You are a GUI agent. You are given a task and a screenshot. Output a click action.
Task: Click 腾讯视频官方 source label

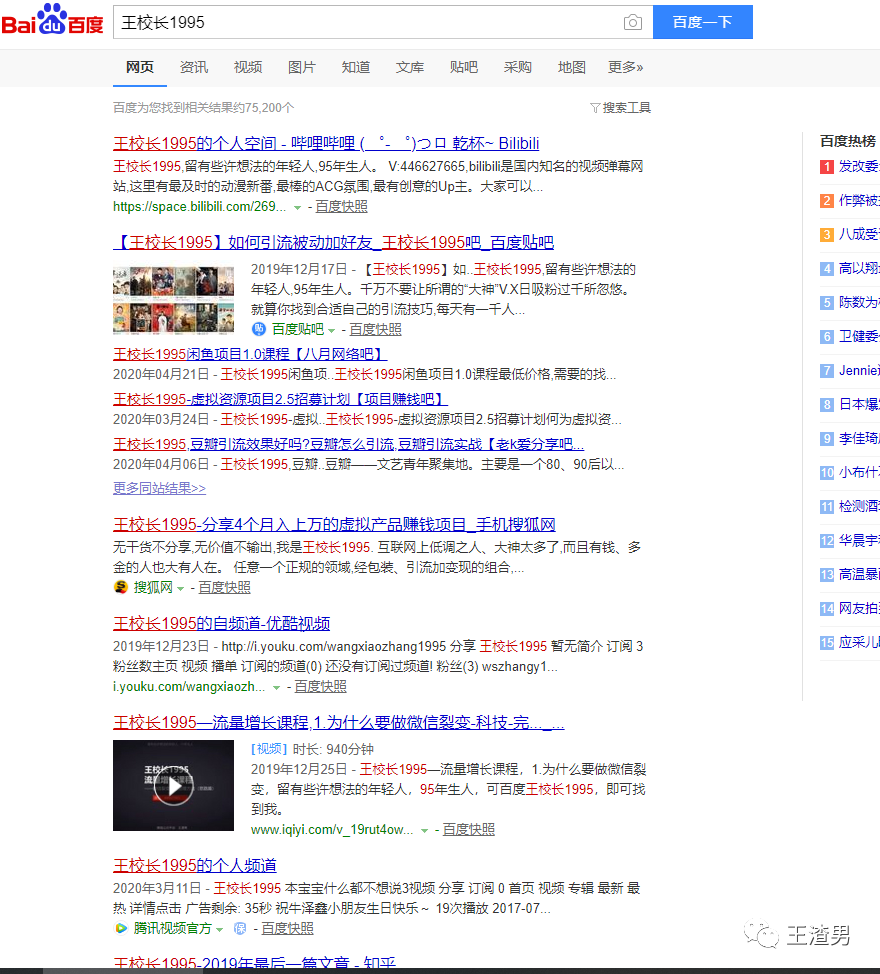[173, 929]
